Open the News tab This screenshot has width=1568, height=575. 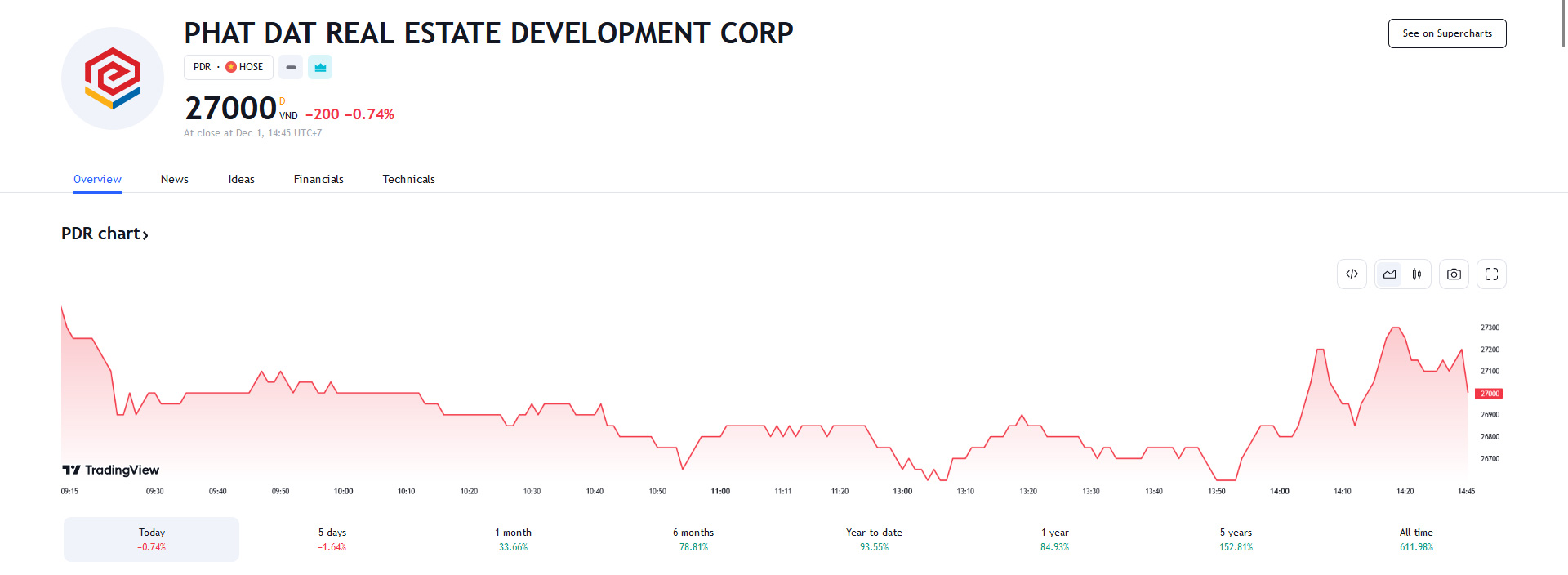174,179
